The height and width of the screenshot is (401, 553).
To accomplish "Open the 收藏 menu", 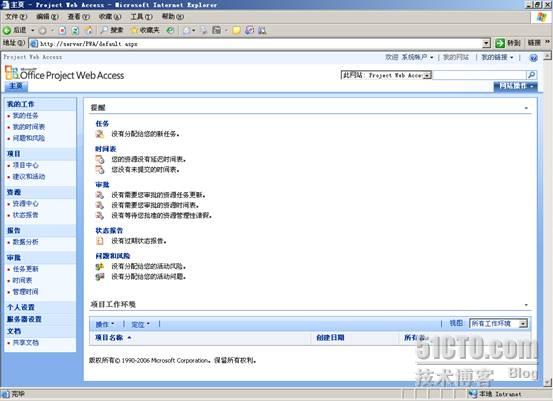I will (x=110, y=17).
